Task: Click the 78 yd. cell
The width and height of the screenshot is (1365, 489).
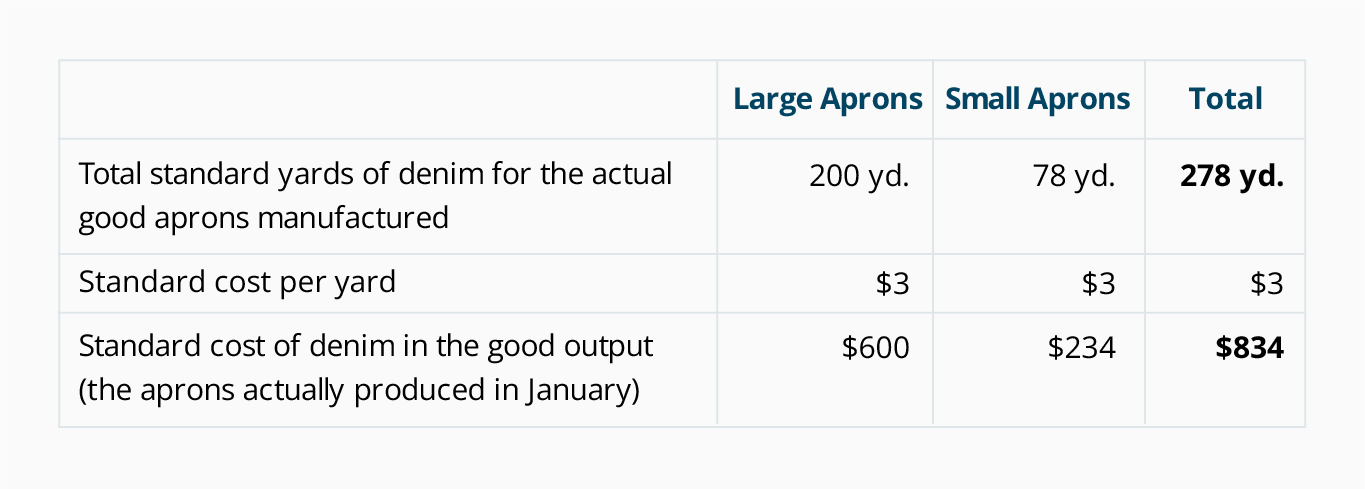Action: (x=1074, y=176)
